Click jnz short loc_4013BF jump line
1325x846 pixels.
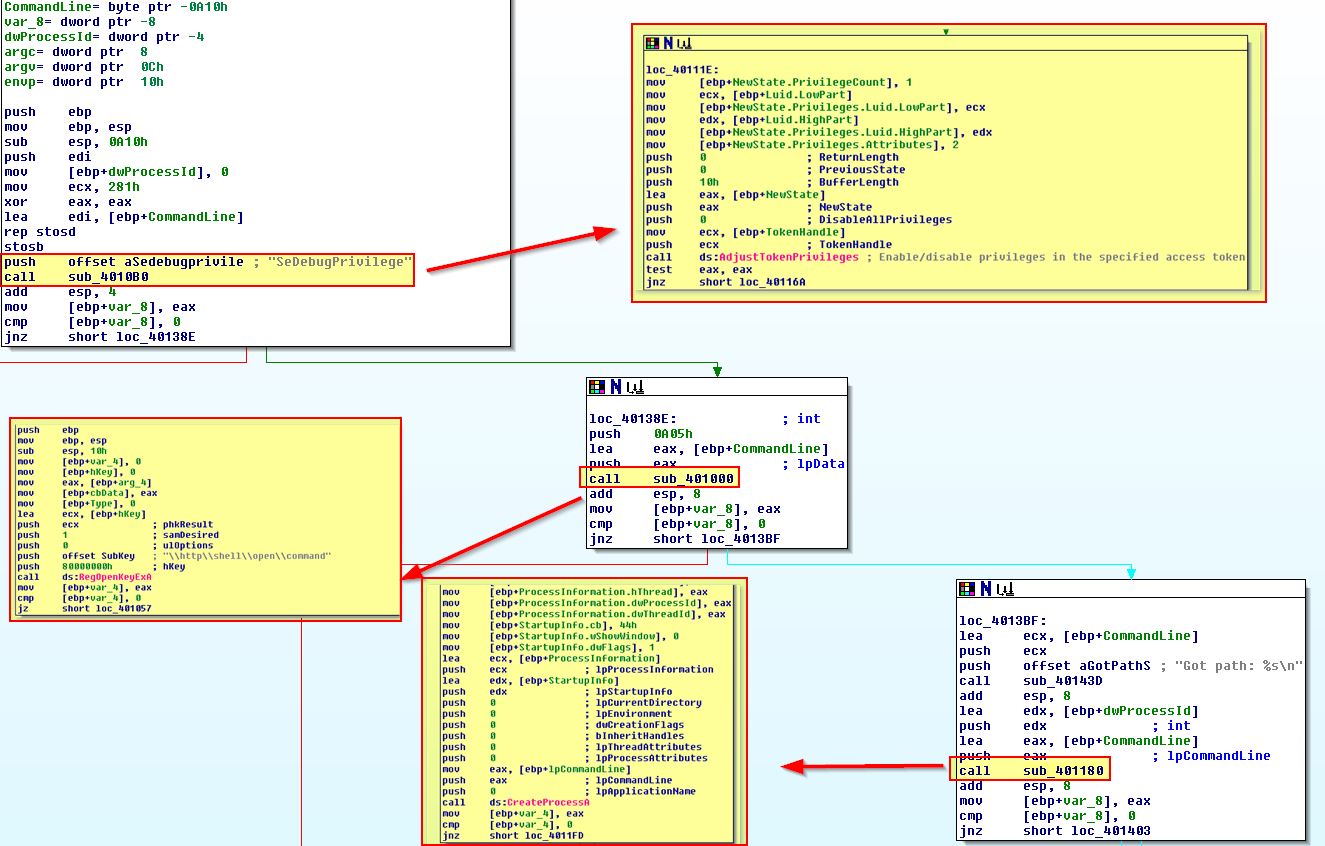point(685,539)
